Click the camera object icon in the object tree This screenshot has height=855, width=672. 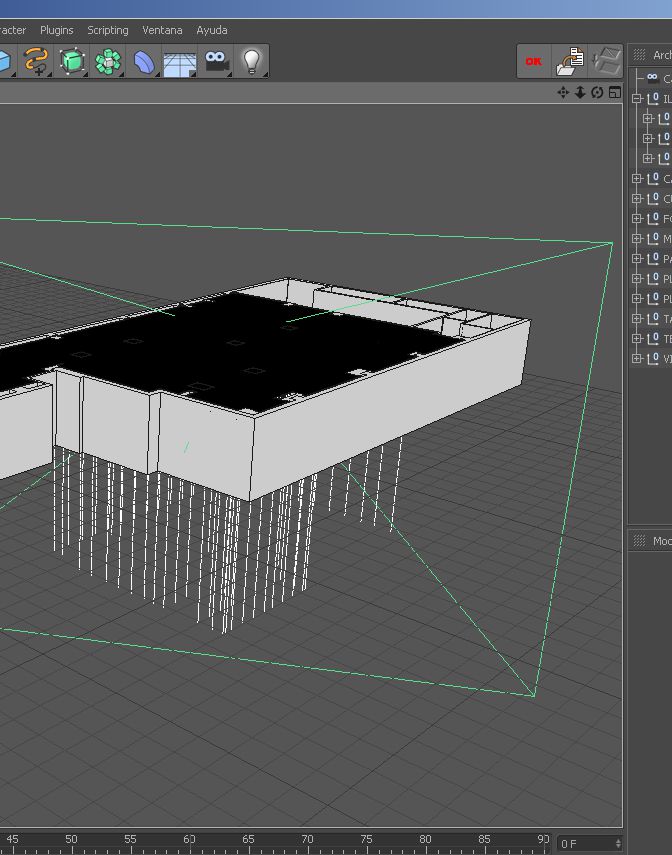(652, 77)
